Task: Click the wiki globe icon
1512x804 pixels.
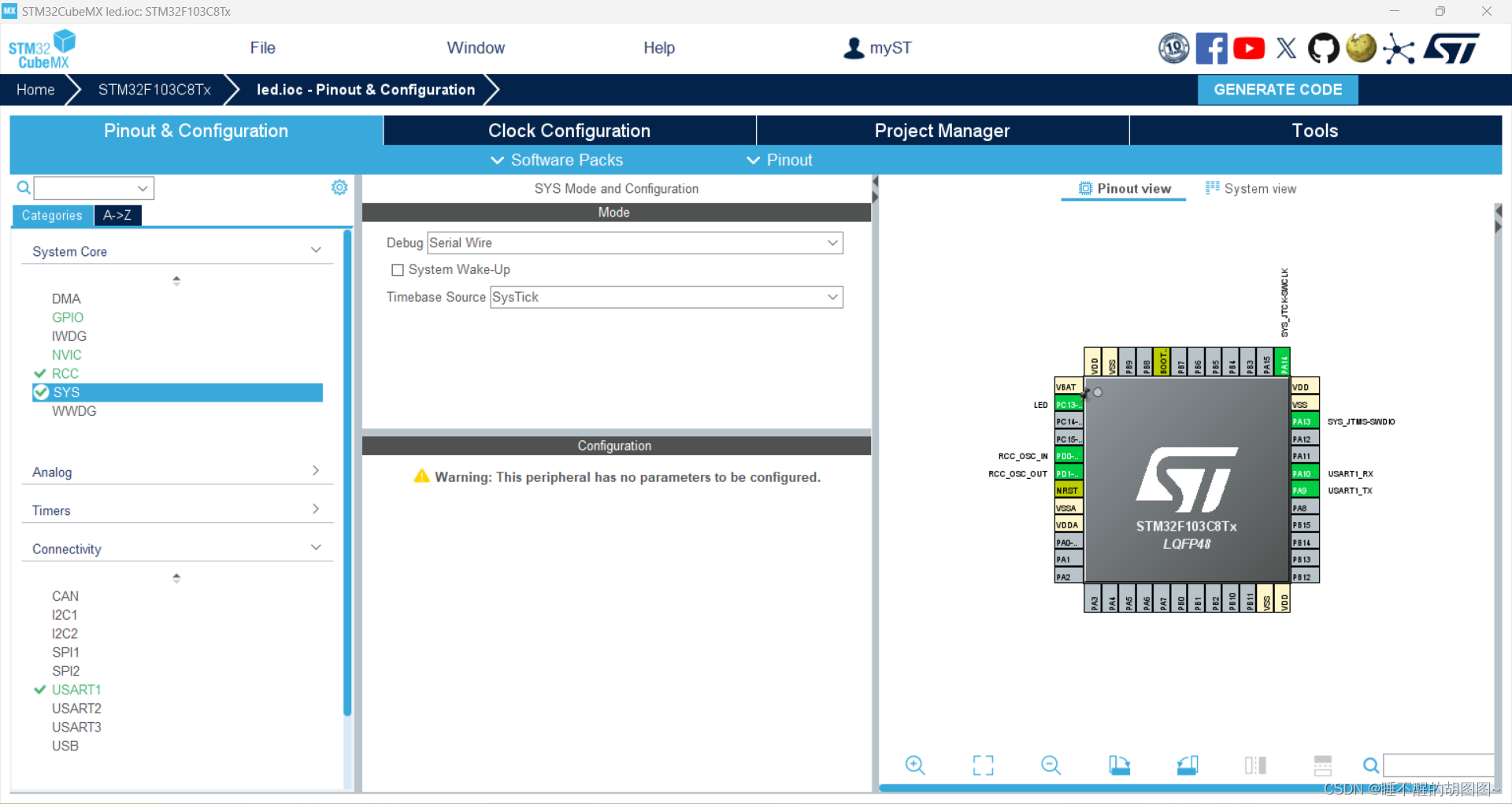Action: (1361, 47)
